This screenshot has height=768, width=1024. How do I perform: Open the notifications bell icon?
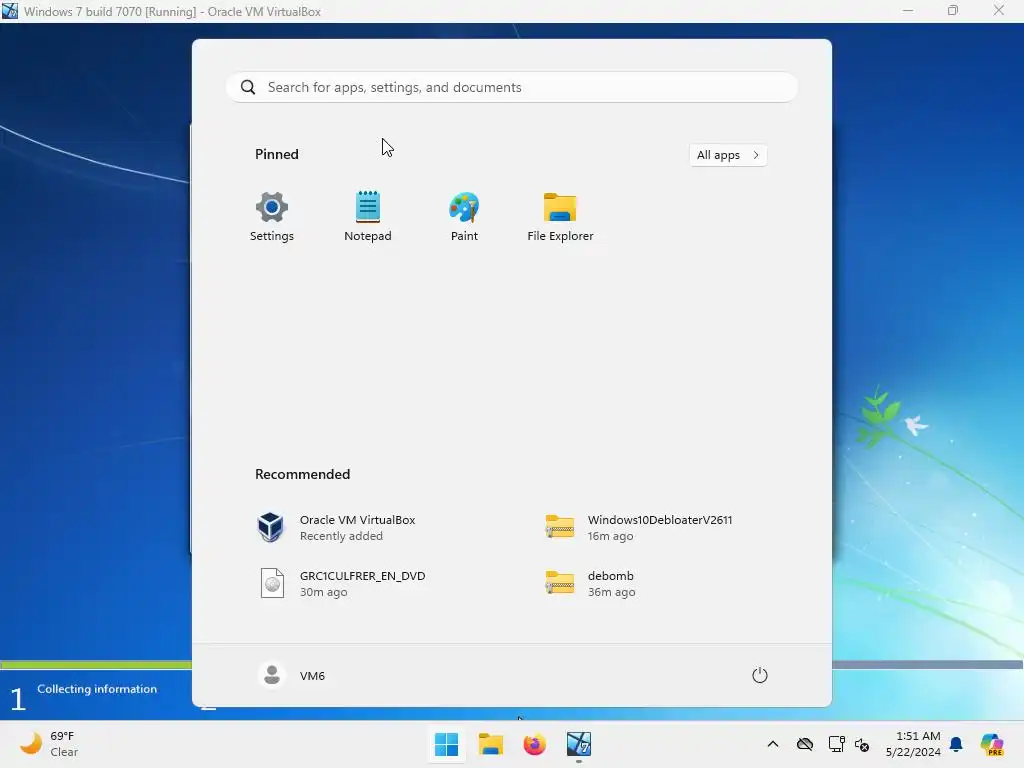(x=956, y=744)
